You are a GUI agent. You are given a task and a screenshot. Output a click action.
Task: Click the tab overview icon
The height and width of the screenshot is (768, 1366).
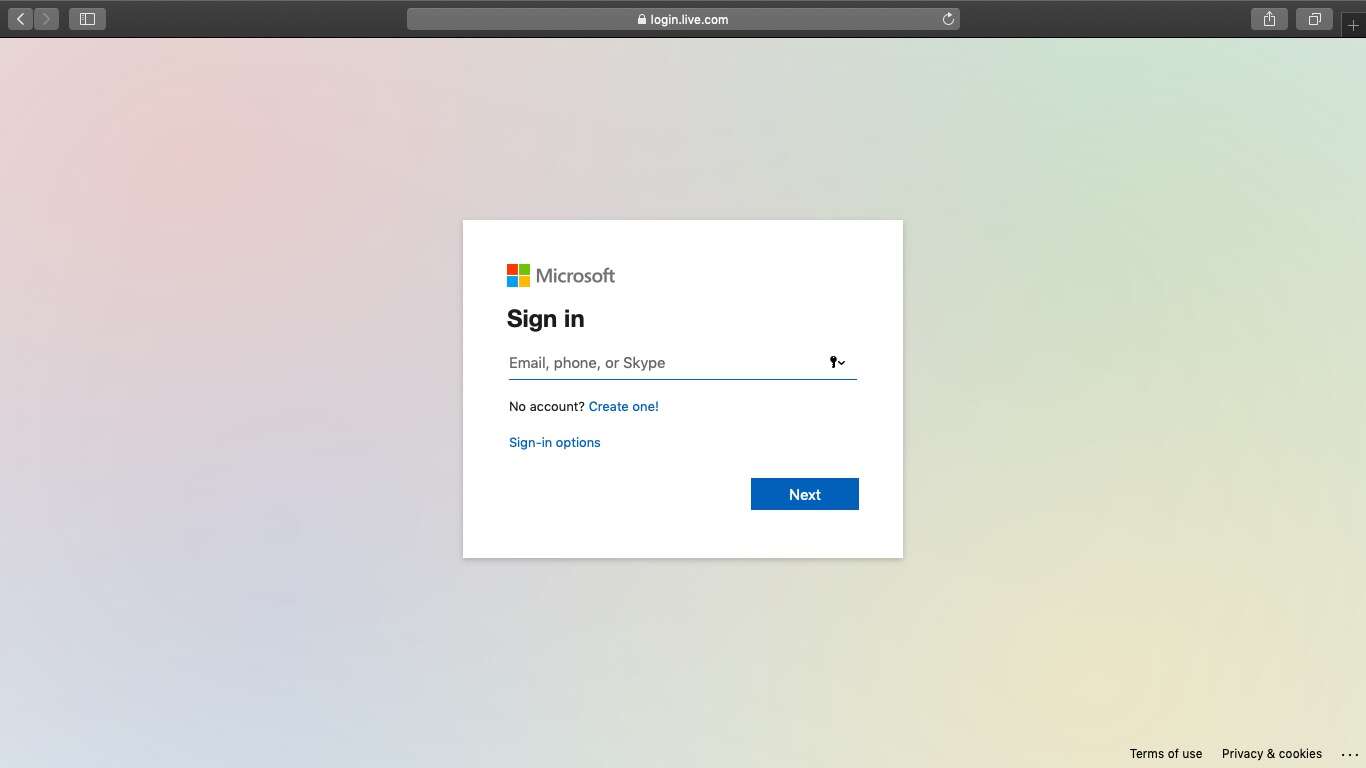1314,18
